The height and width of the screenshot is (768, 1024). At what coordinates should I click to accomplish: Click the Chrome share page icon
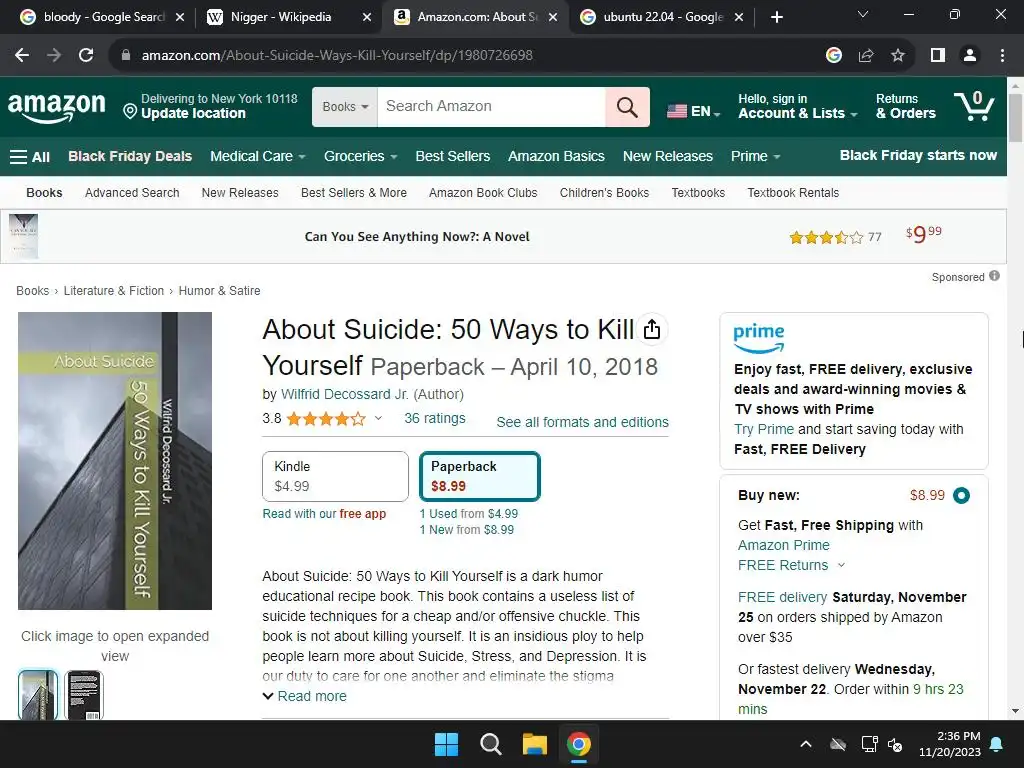(x=866, y=56)
